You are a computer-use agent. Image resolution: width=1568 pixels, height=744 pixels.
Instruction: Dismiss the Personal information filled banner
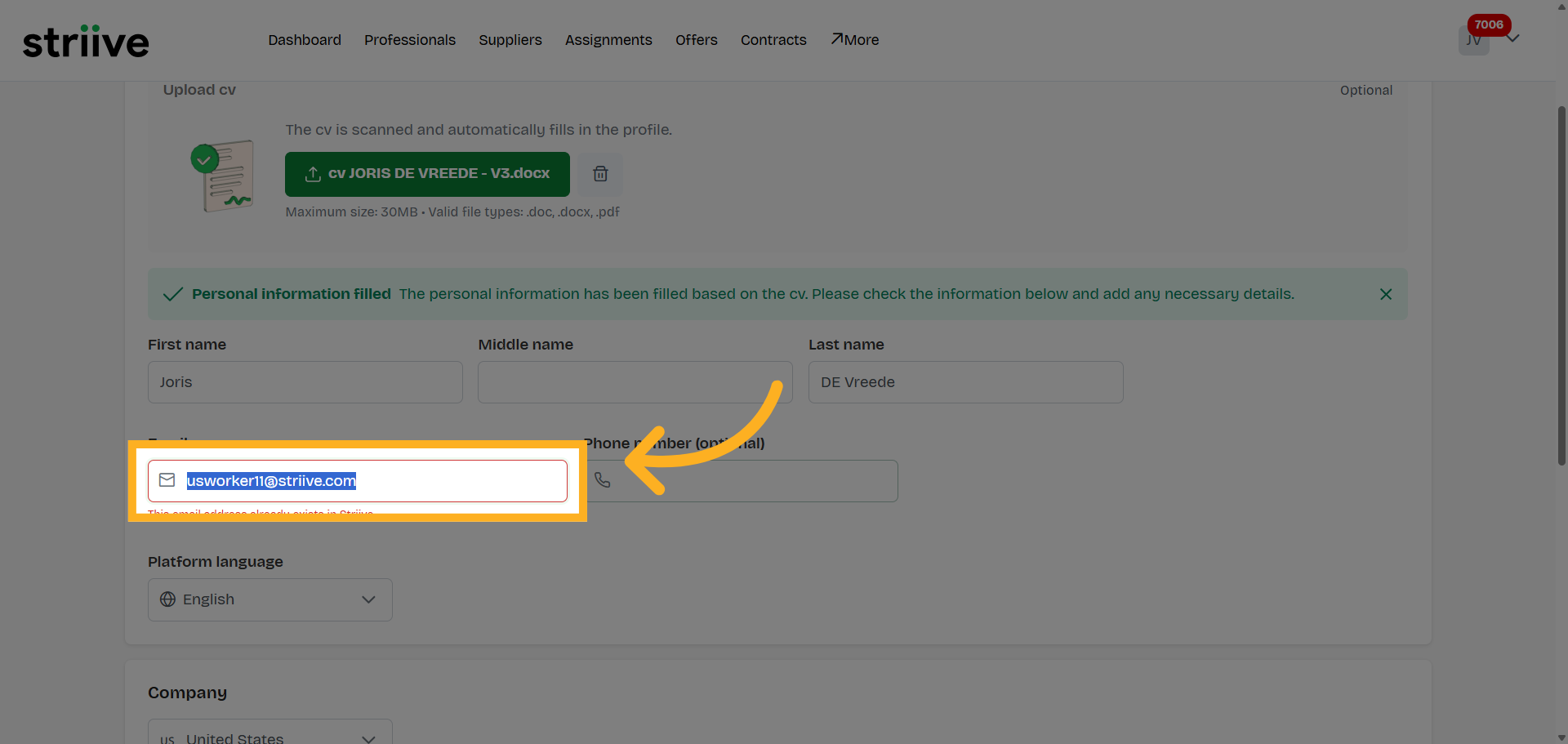click(x=1386, y=294)
